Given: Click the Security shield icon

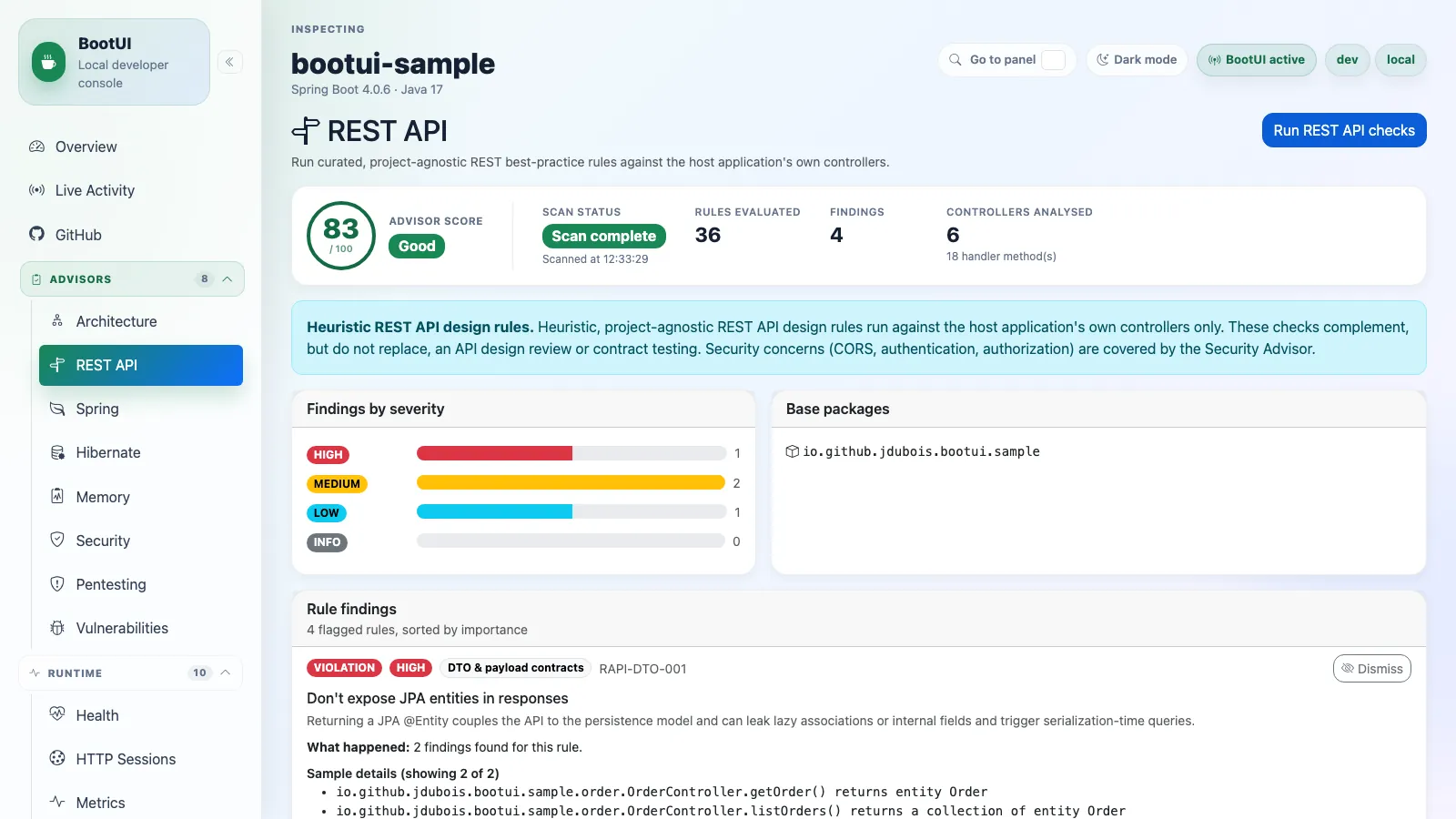Looking at the screenshot, I should click(57, 540).
